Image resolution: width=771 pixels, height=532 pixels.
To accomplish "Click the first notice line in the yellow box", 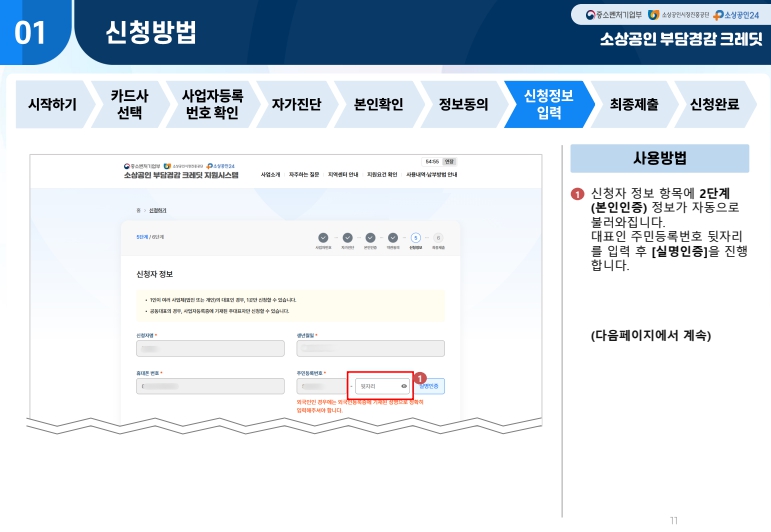I will point(221,299).
